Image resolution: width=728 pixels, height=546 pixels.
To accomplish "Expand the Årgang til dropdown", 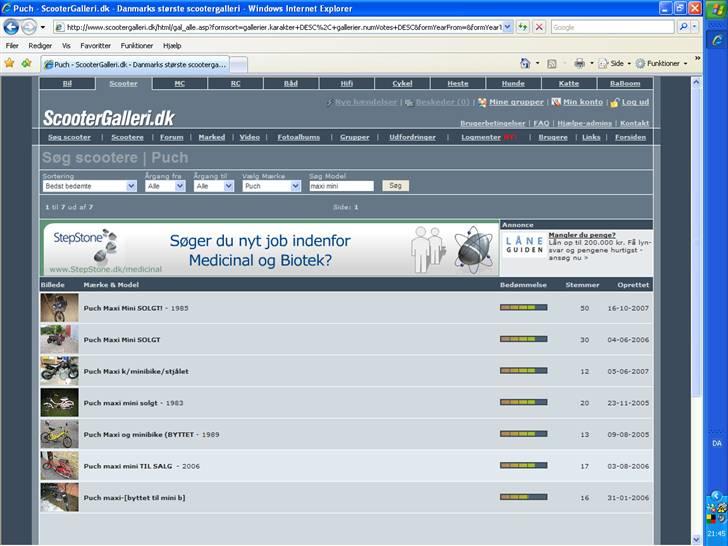I will tap(213, 186).
